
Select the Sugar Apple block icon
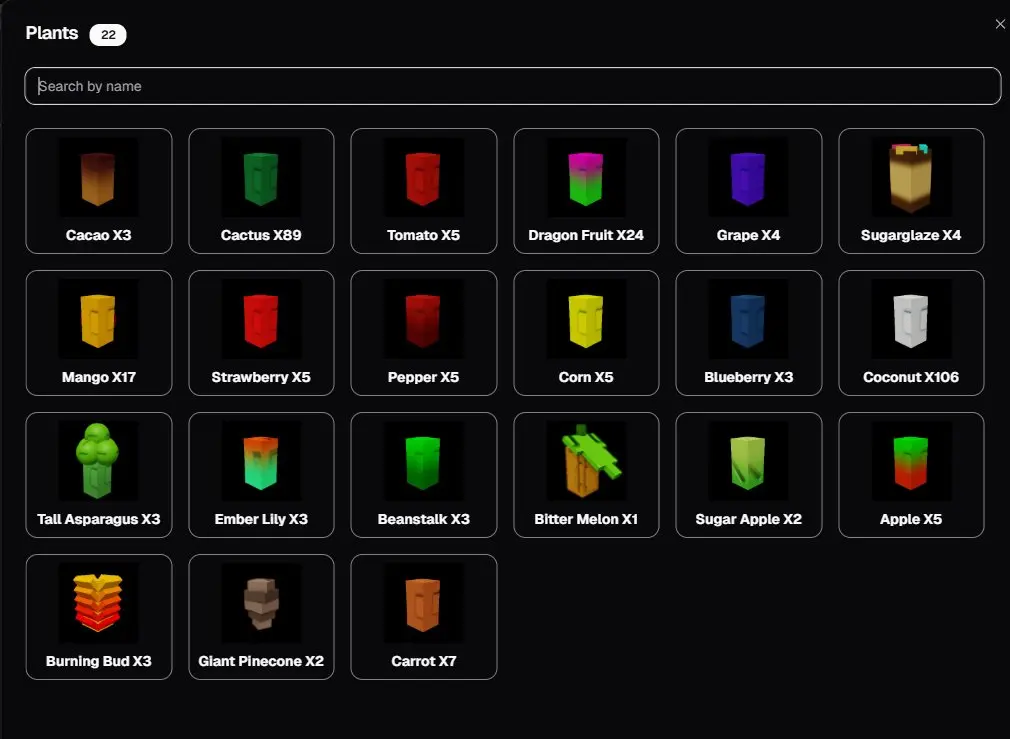point(748,461)
